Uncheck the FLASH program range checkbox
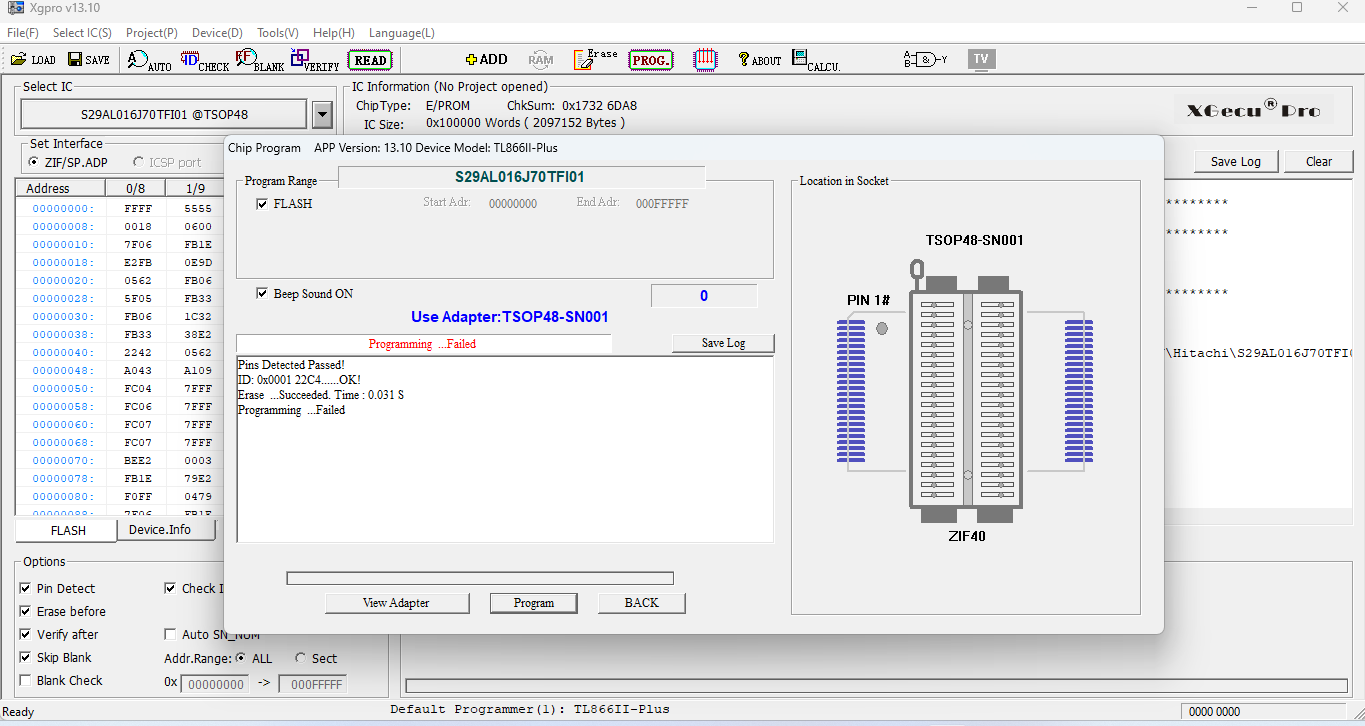The image size is (1365, 726). point(263,204)
